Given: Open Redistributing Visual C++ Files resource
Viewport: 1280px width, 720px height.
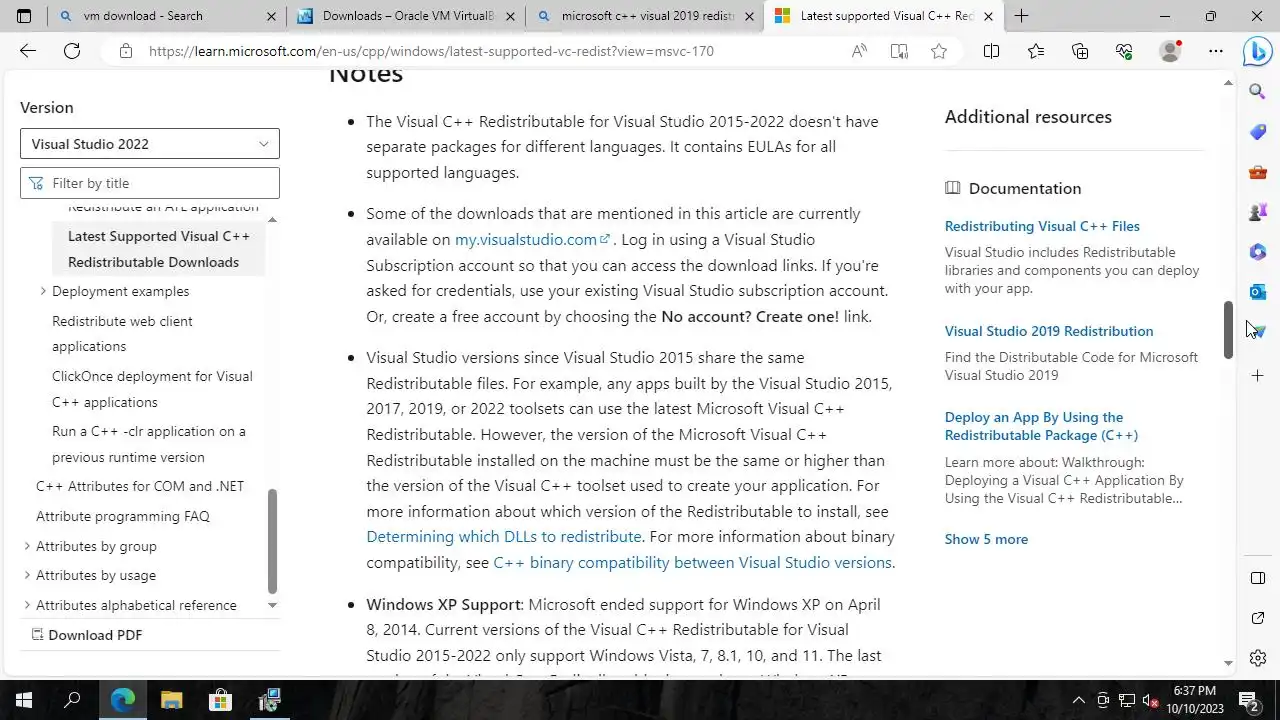Looking at the screenshot, I should [x=1042, y=226].
